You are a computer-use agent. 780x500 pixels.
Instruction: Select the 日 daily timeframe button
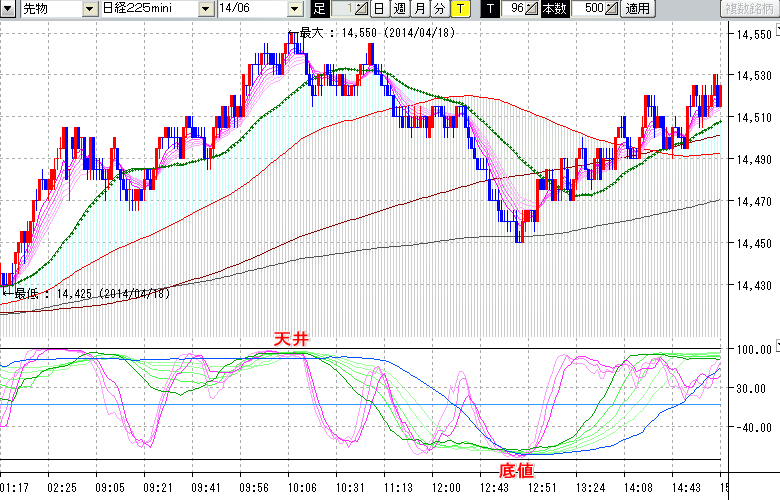pos(379,9)
